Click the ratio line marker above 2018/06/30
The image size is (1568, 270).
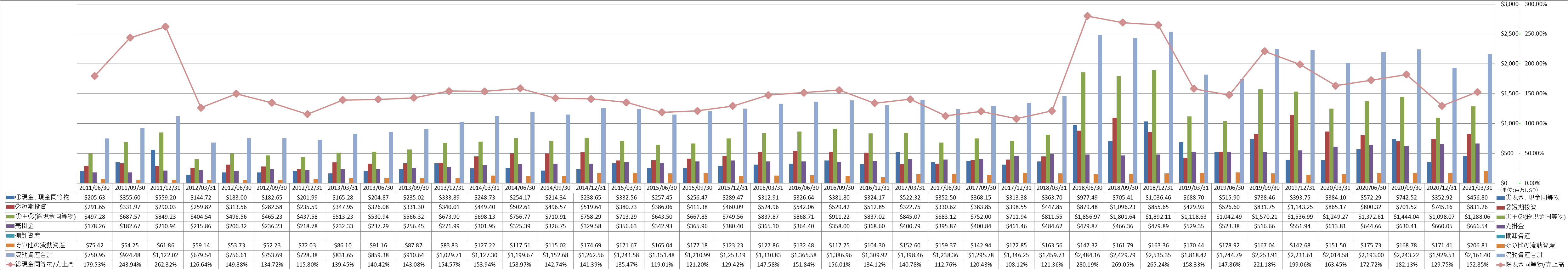[1087, 16]
